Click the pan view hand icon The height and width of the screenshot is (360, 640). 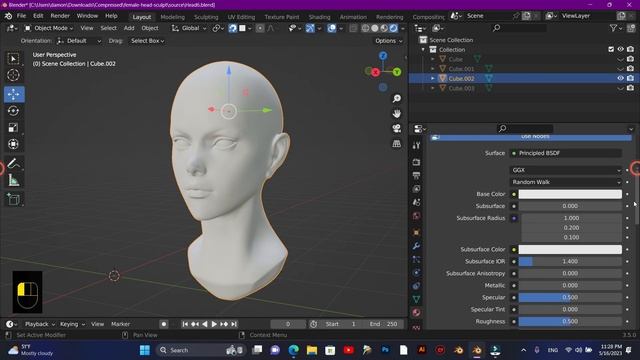(396, 113)
